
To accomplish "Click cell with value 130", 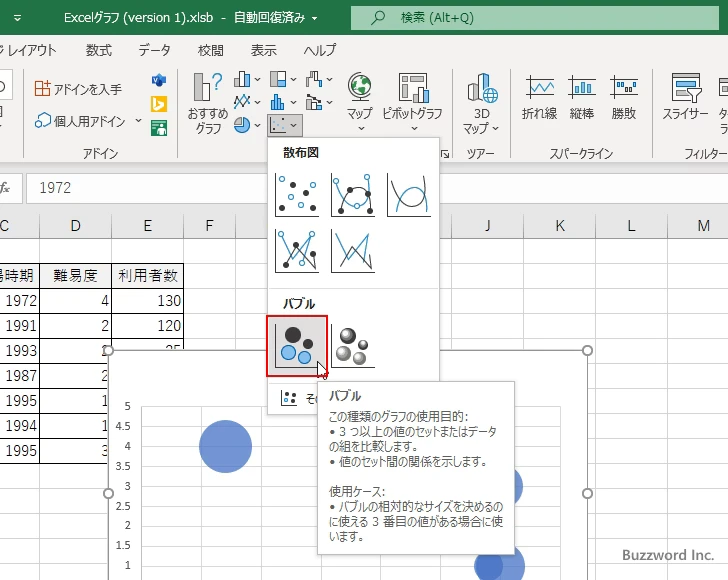I will coord(148,301).
